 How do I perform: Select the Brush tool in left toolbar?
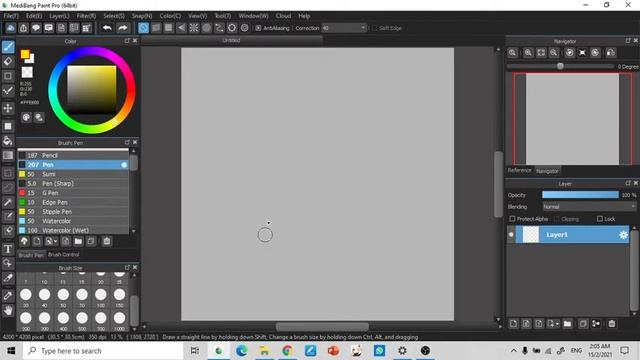point(8,47)
